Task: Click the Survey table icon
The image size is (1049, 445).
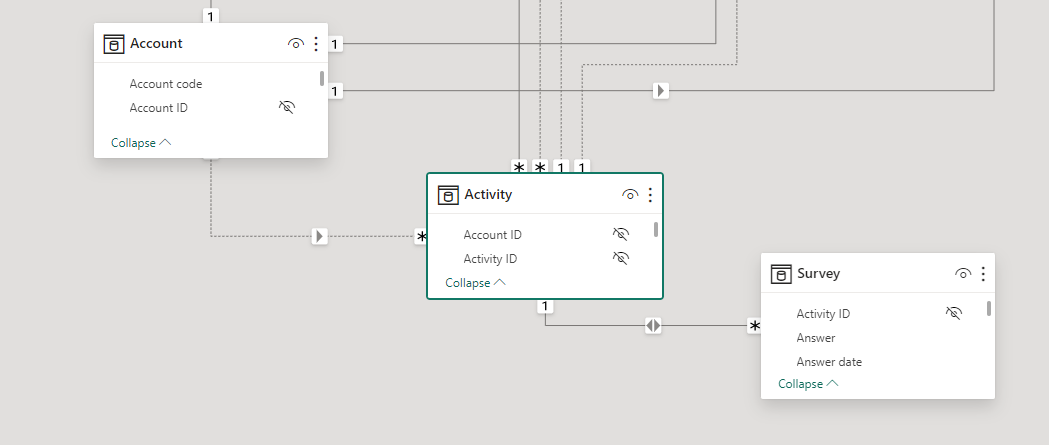Action: point(781,274)
